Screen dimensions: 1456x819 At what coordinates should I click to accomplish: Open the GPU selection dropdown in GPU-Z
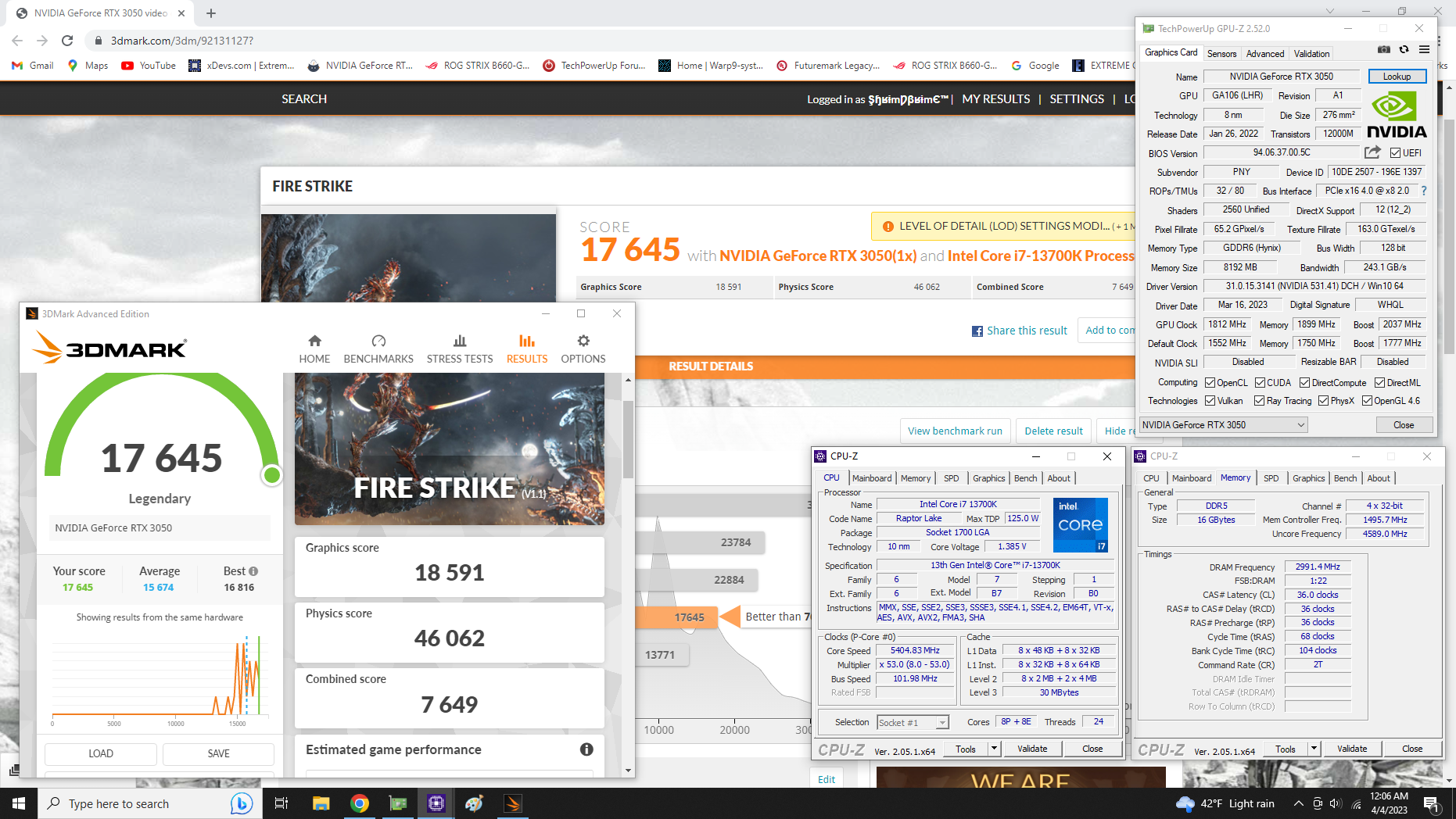pos(1223,425)
